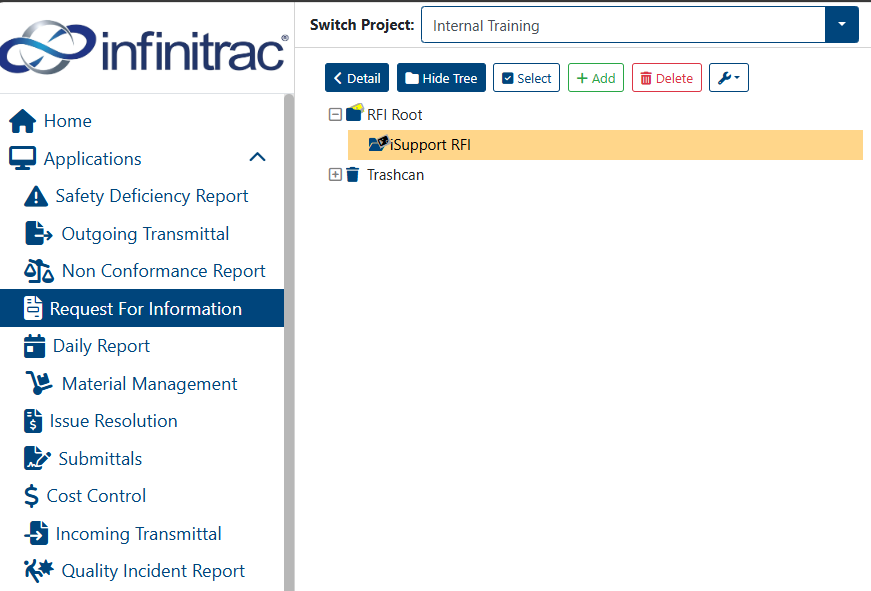
Task: Open the Switch Project dropdown arrow
Action: pos(842,24)
